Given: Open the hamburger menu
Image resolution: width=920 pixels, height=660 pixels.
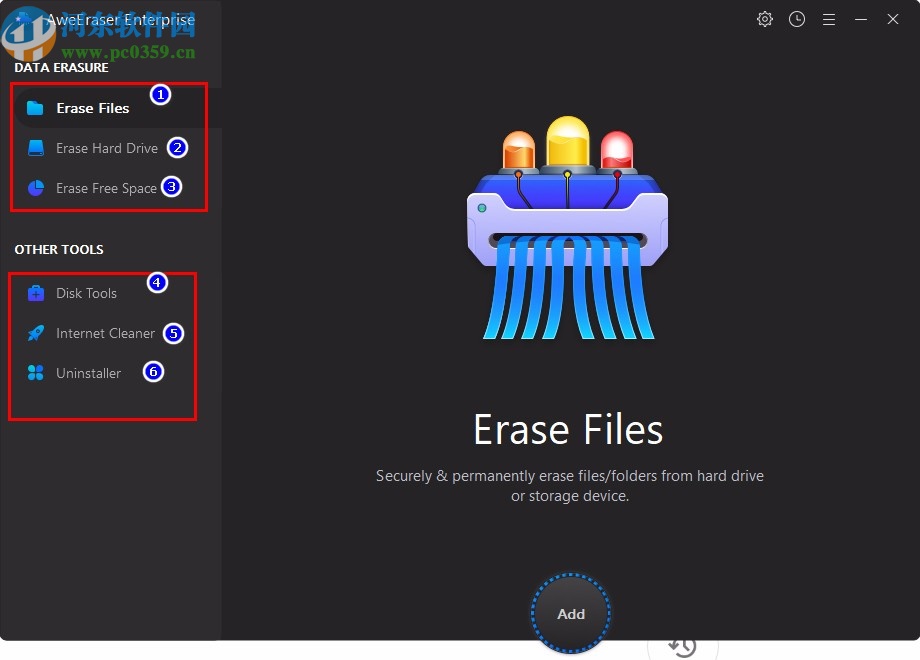Looking at the screenshot, I should click(x=829, y=19).
